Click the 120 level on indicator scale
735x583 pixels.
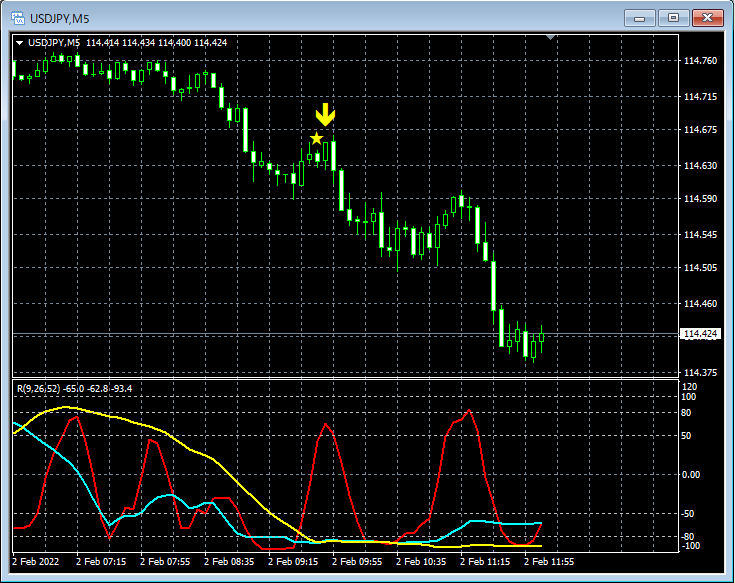point(688,386)
